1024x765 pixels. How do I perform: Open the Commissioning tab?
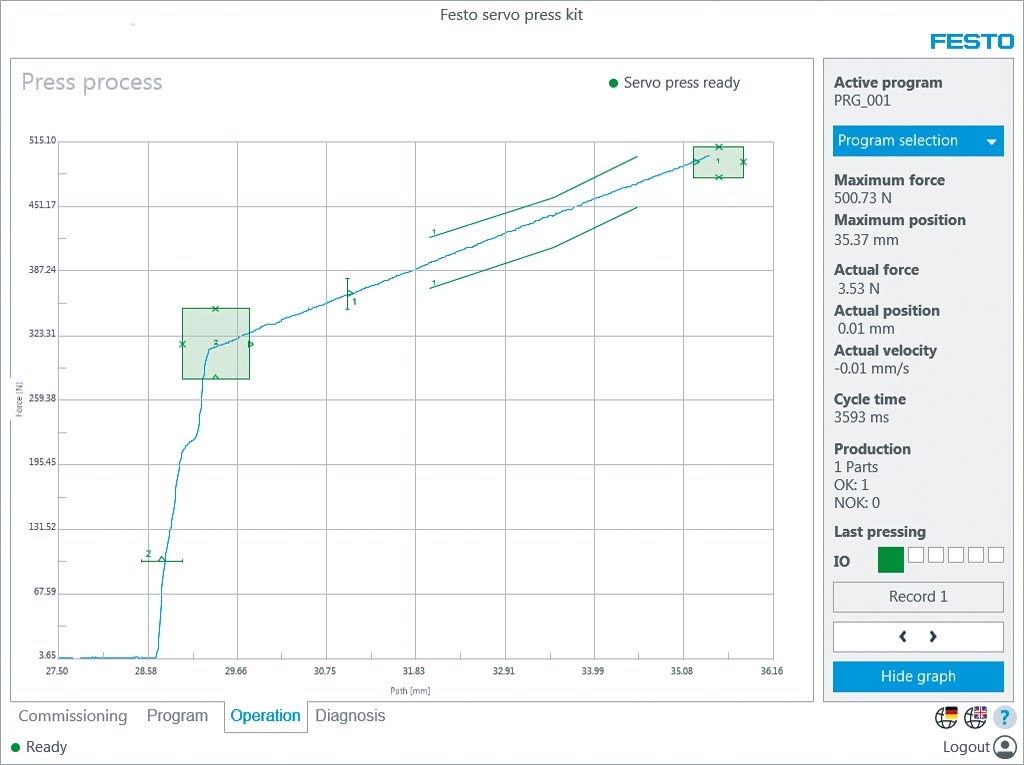[x=72, y=716]
